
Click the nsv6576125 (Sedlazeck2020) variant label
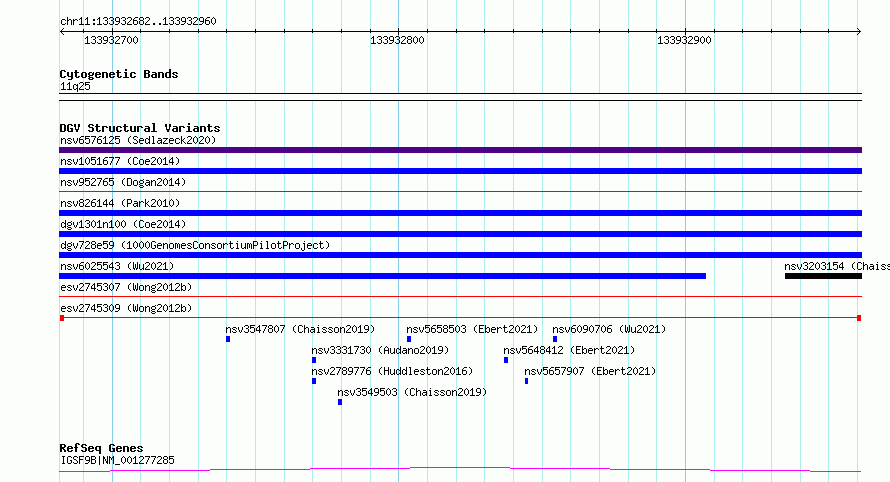[138, 140]
